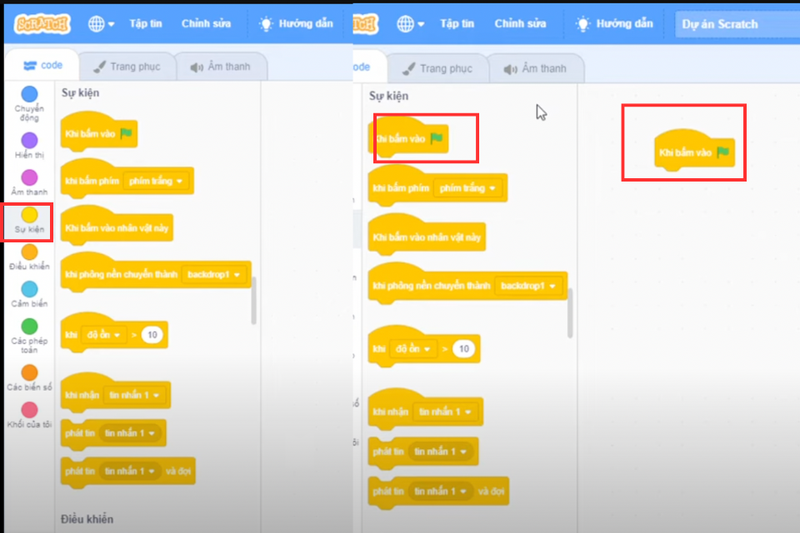Click green flag on workspace block
The image size is (800, 533).
(723, 151)
